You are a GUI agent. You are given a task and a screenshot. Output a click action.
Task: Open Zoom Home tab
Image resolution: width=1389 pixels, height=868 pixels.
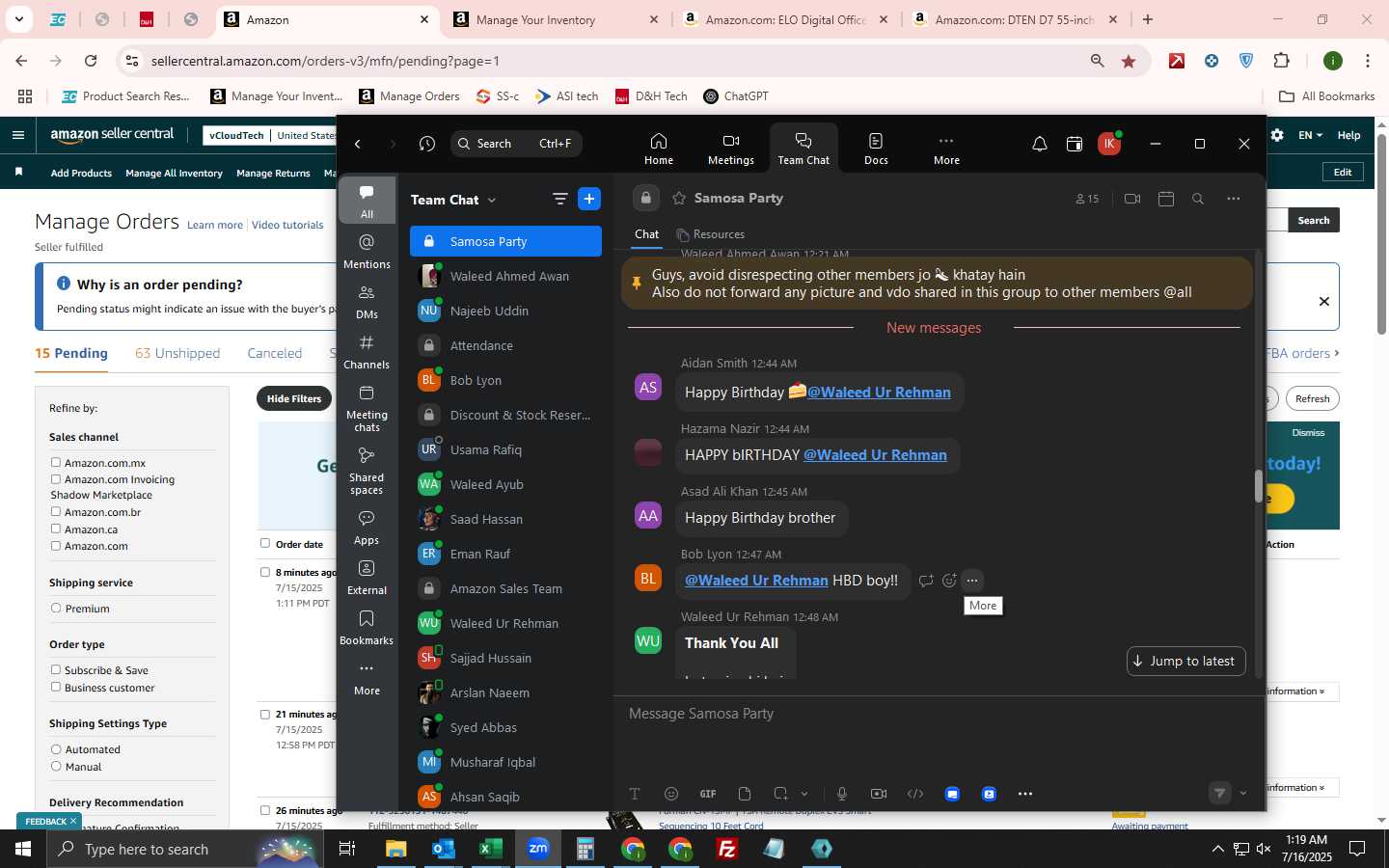click(x=659, y=149)
